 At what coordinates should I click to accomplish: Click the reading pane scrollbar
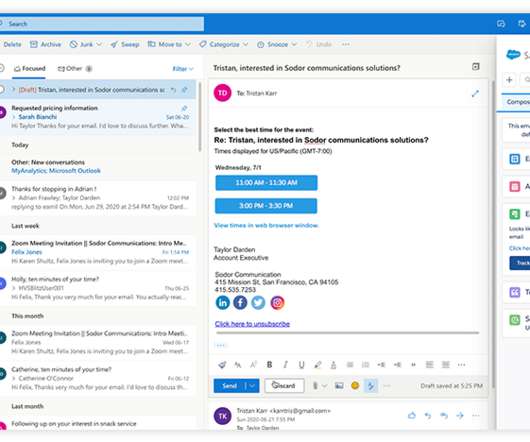click(x=492, y=233)
